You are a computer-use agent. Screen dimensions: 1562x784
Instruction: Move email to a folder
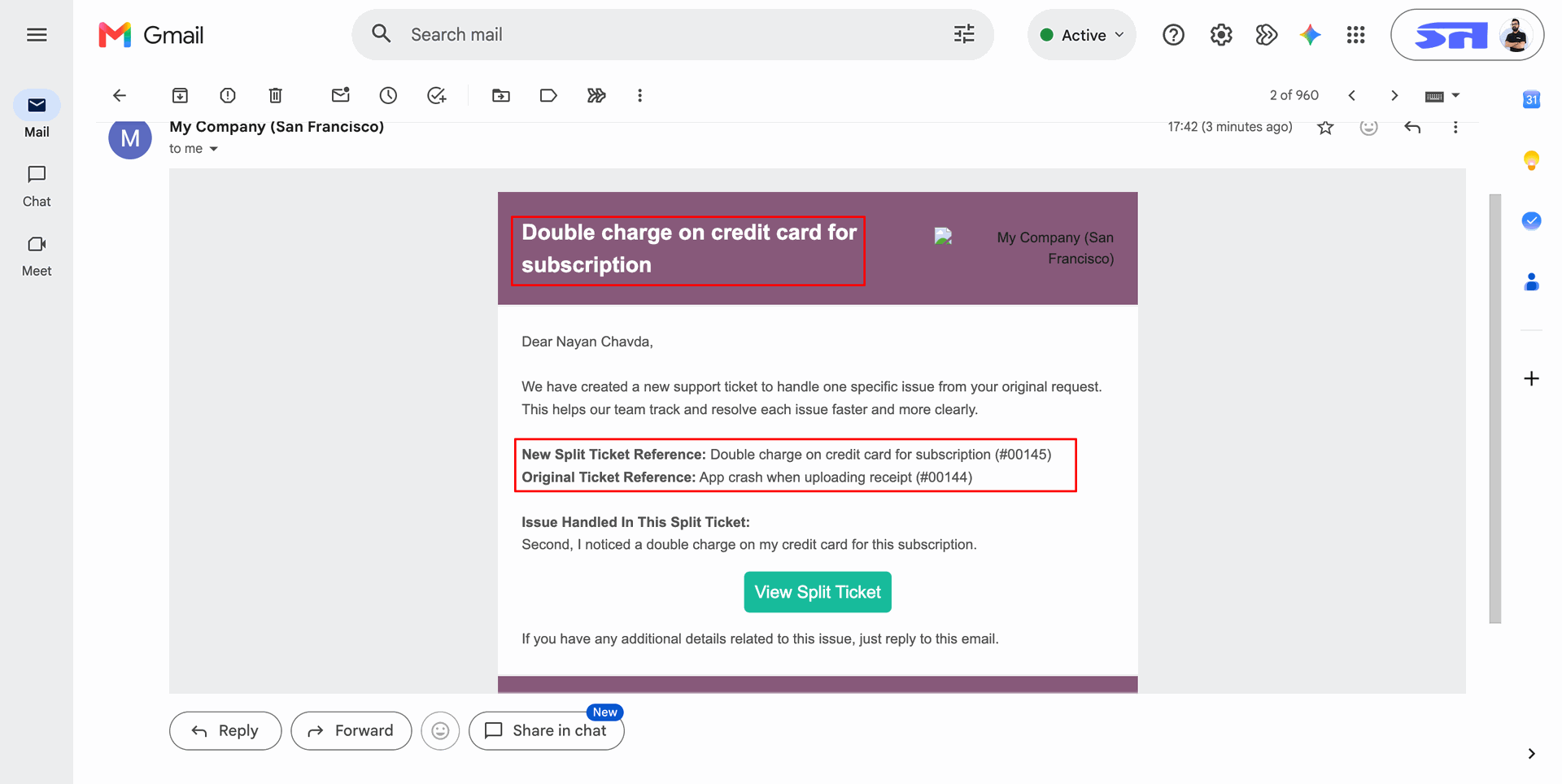[501, 96]
